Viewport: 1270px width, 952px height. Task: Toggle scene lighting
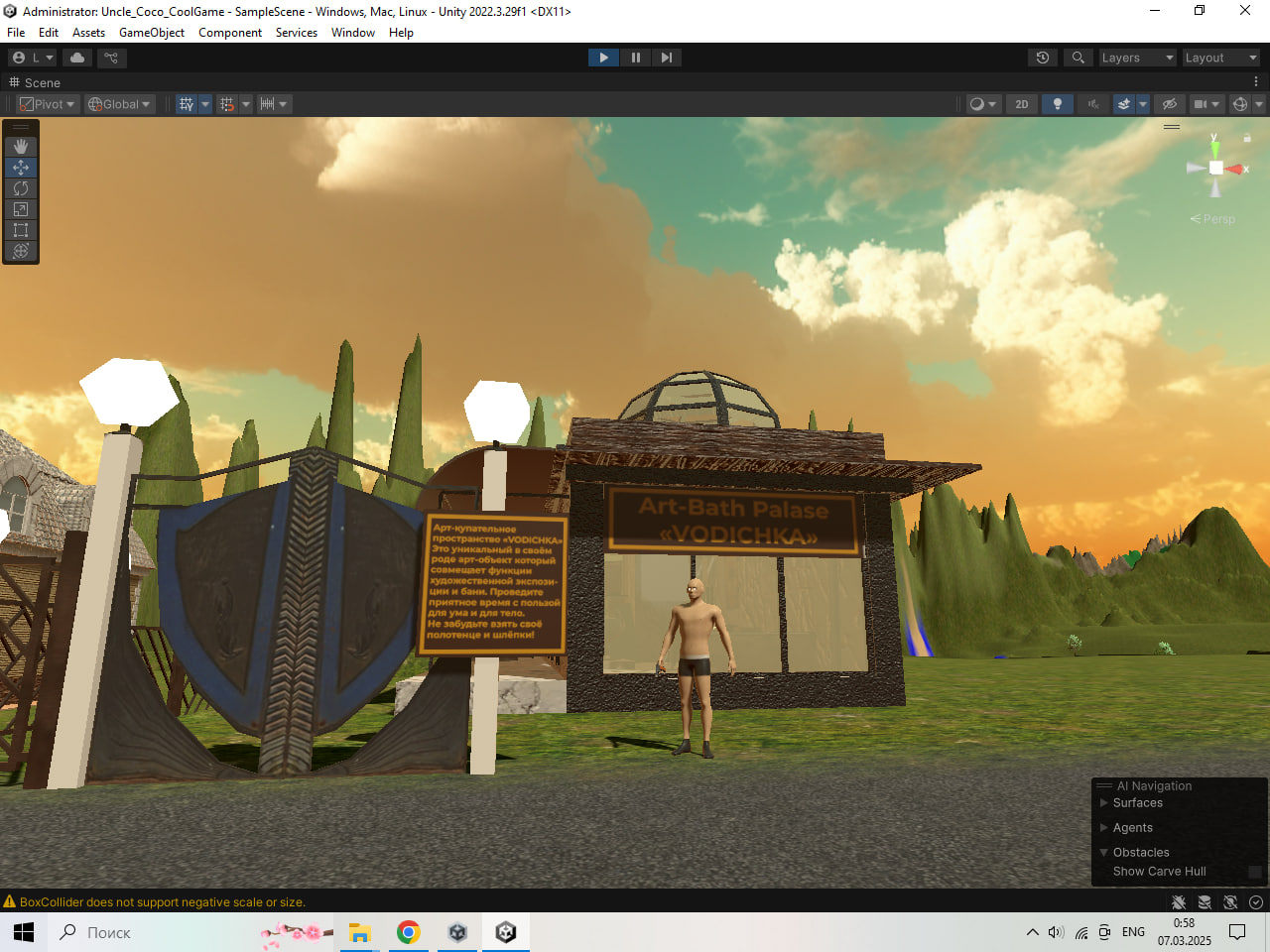[1058, 104]
